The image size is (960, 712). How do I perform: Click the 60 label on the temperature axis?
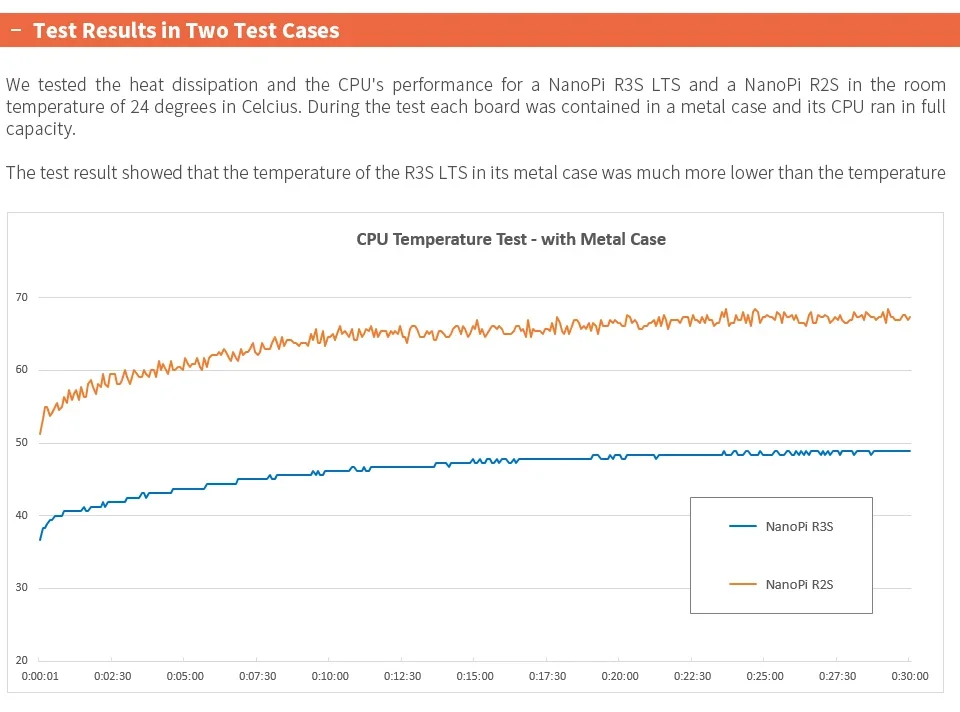click(21, 370)
